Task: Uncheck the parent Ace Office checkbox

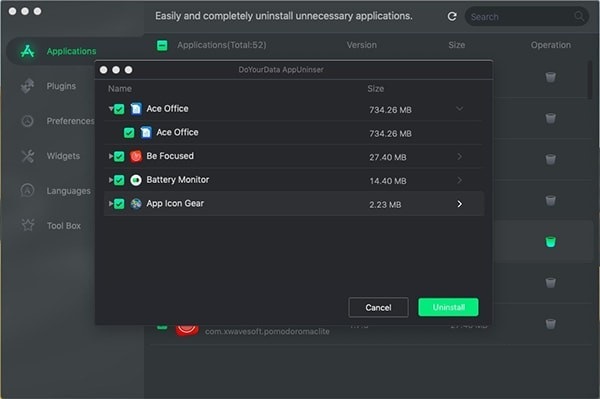Action: [x=119, y=109]
